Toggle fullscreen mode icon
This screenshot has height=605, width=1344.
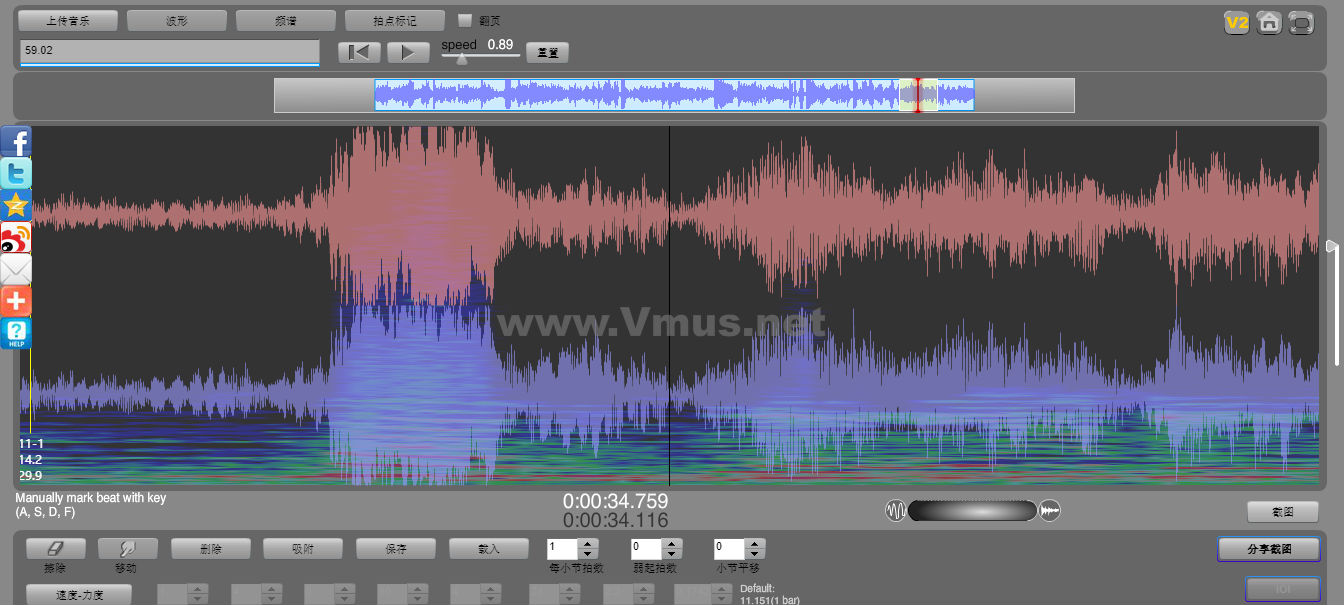point(1300,22)
